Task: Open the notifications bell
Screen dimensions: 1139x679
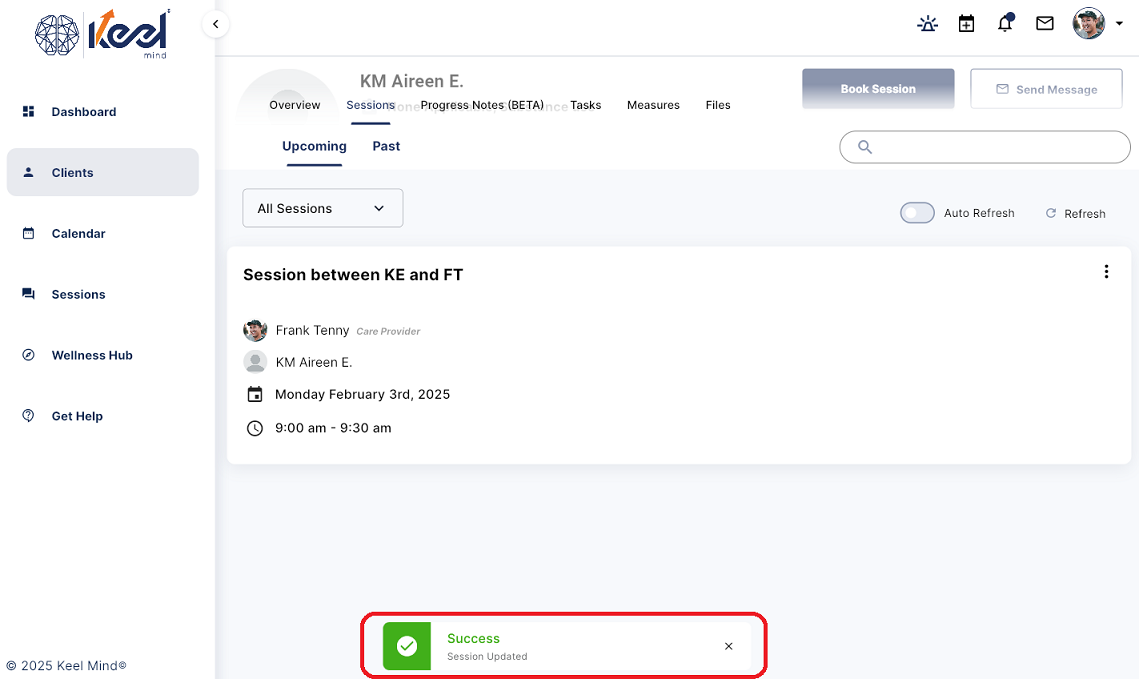Action: (x=1005, y=23)
